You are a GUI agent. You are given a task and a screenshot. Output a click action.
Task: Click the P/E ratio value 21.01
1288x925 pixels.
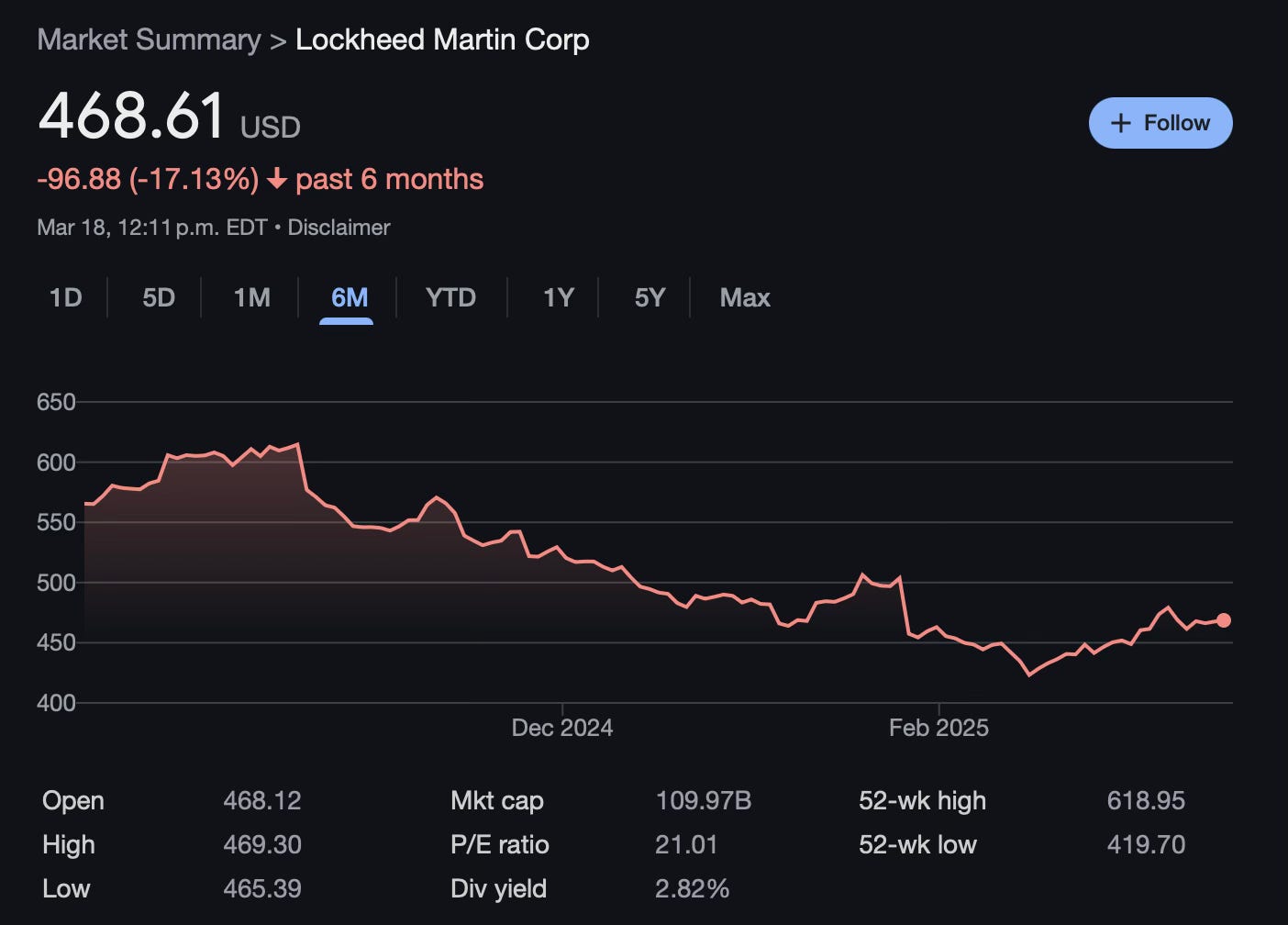click(x=686, y=844)
